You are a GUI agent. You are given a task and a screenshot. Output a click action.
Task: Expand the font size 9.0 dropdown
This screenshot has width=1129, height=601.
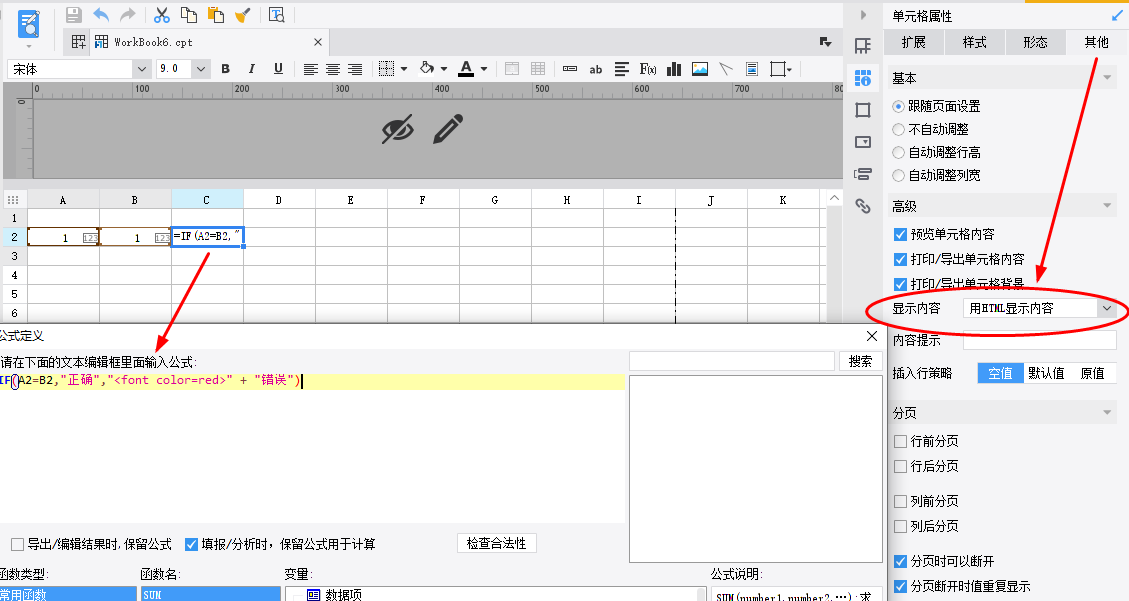click(x=201, y=69)
